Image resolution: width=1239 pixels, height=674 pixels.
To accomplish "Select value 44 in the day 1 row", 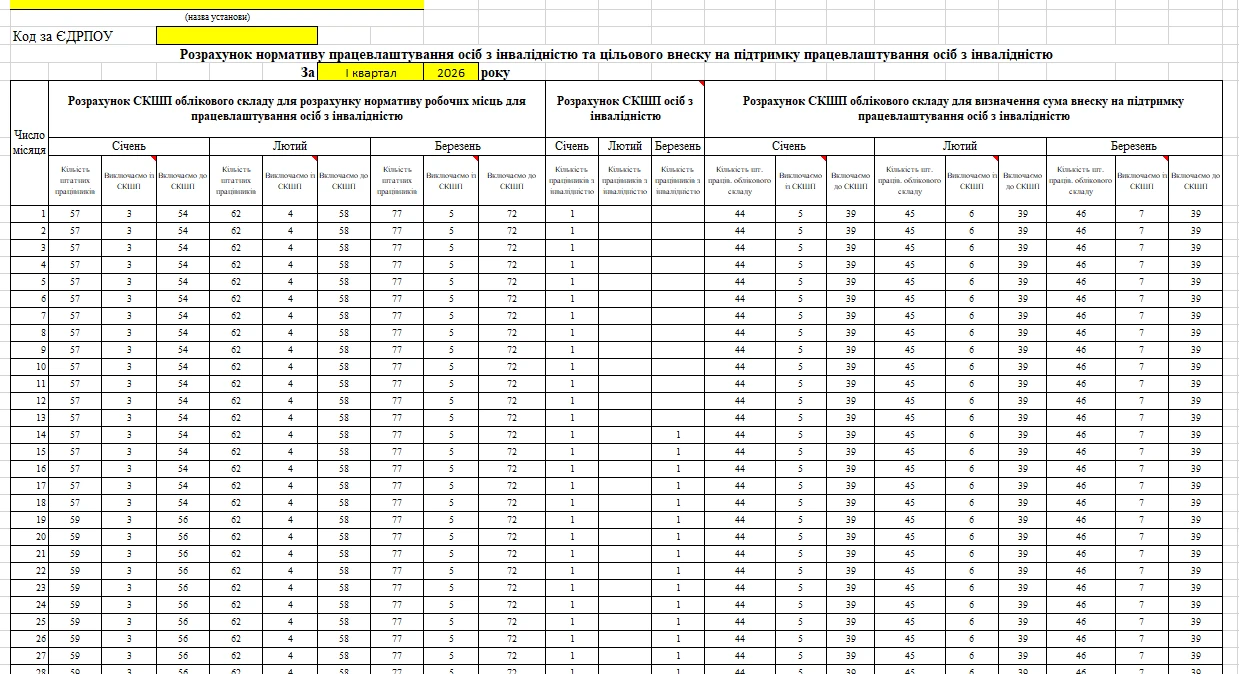I will tap(740, 214).
